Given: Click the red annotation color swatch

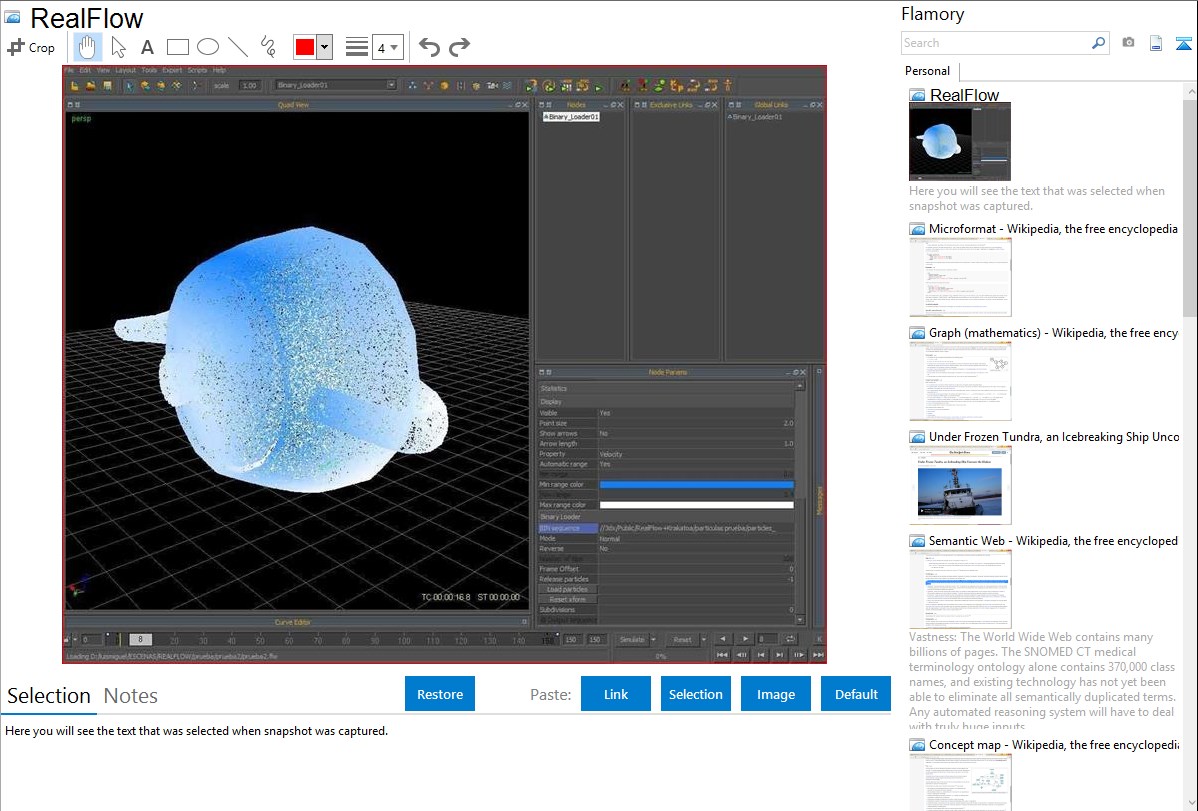Looking at the screenshot, I should (305, 47).
